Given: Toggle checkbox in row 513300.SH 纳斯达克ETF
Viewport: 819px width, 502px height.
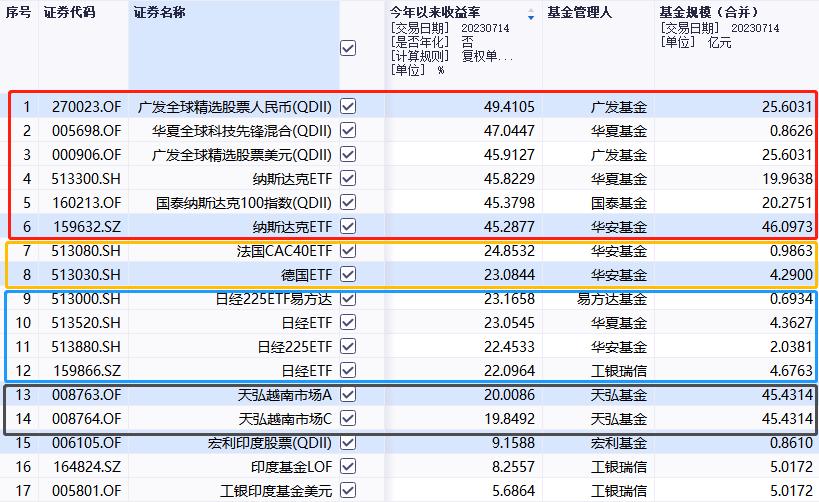Looking at the screenshot, I should (x=348, y=179).
